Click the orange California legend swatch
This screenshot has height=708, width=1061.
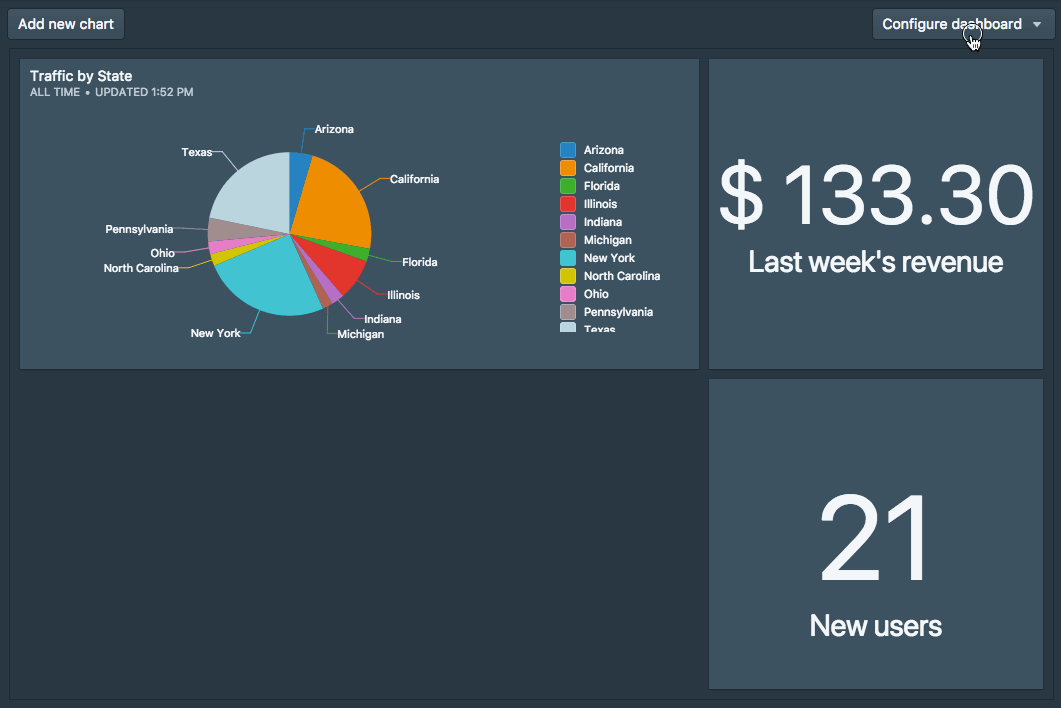[568, 168]
